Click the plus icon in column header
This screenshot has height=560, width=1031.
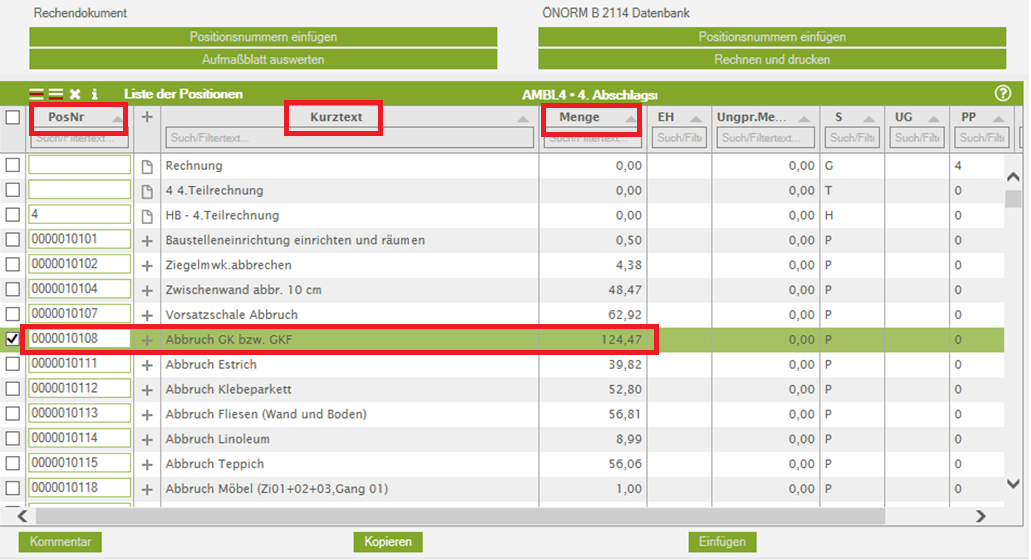tap(147, 117)
